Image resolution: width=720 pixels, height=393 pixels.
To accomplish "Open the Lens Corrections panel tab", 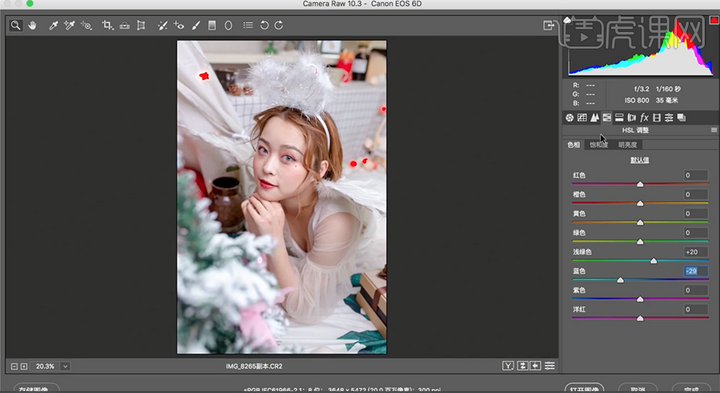I will pos(632,118).
